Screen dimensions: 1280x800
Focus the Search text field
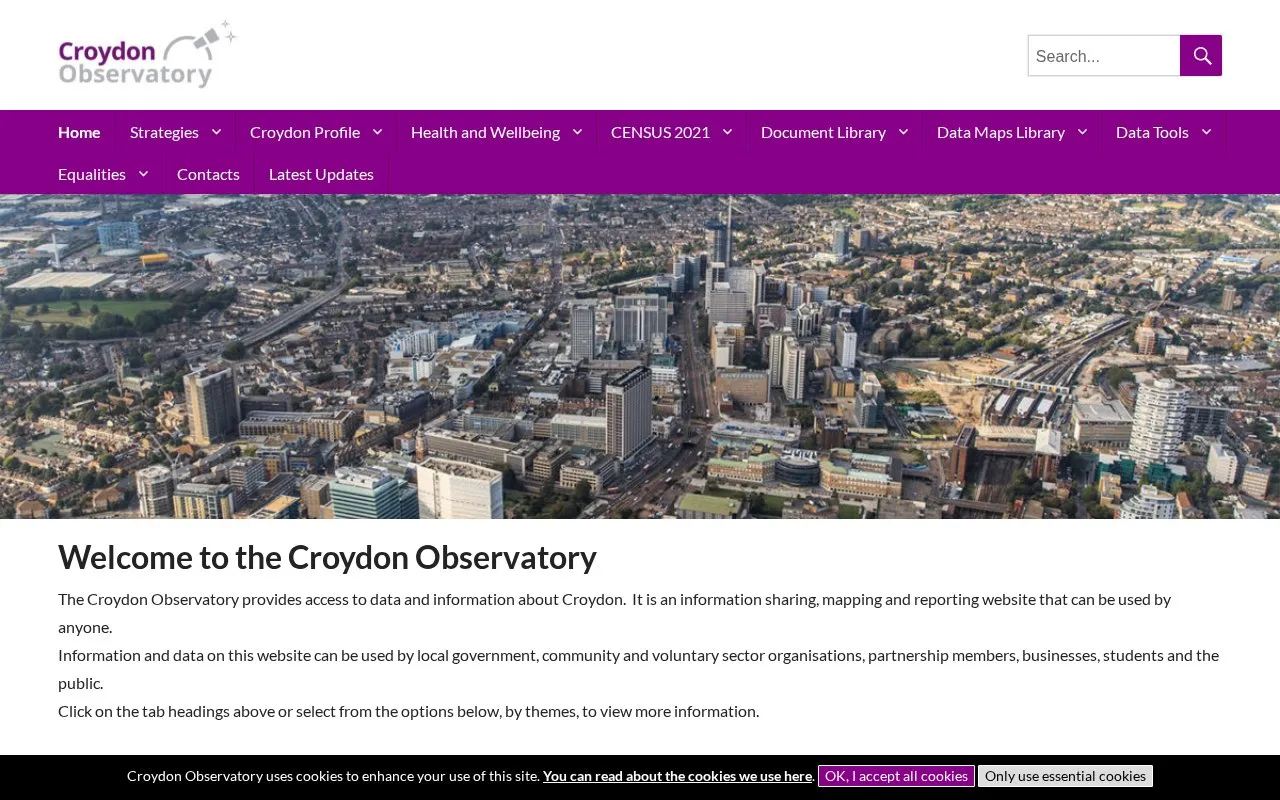(x=1104, y=56)
